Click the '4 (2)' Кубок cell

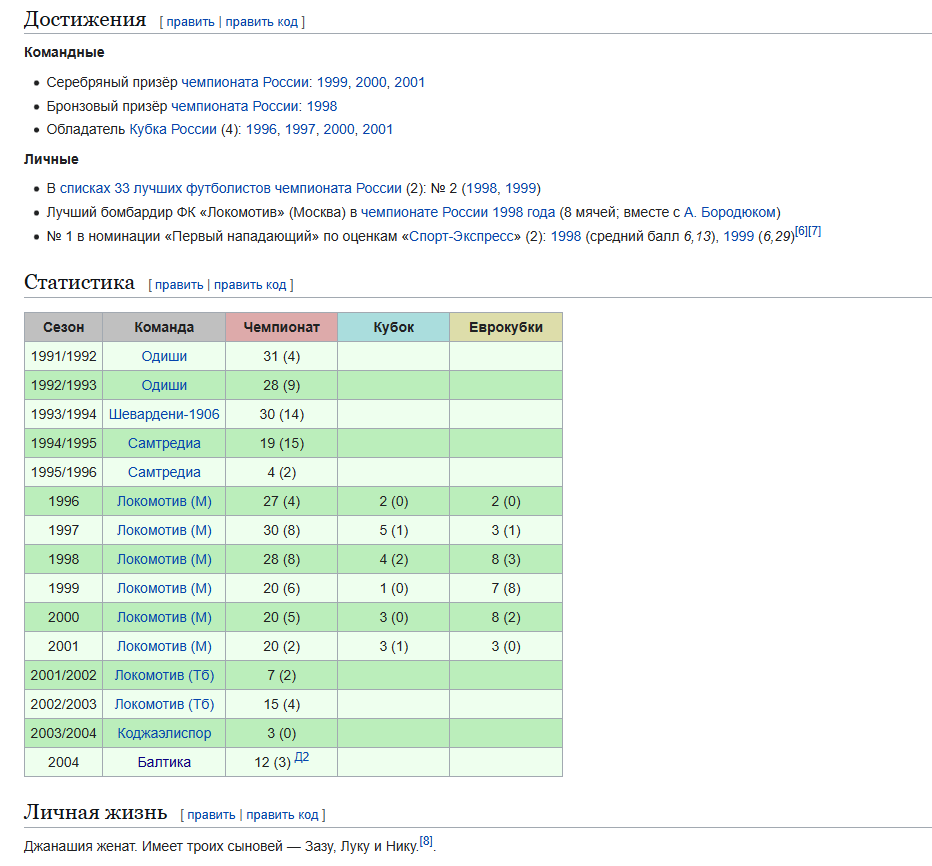[x=393, y=559]
